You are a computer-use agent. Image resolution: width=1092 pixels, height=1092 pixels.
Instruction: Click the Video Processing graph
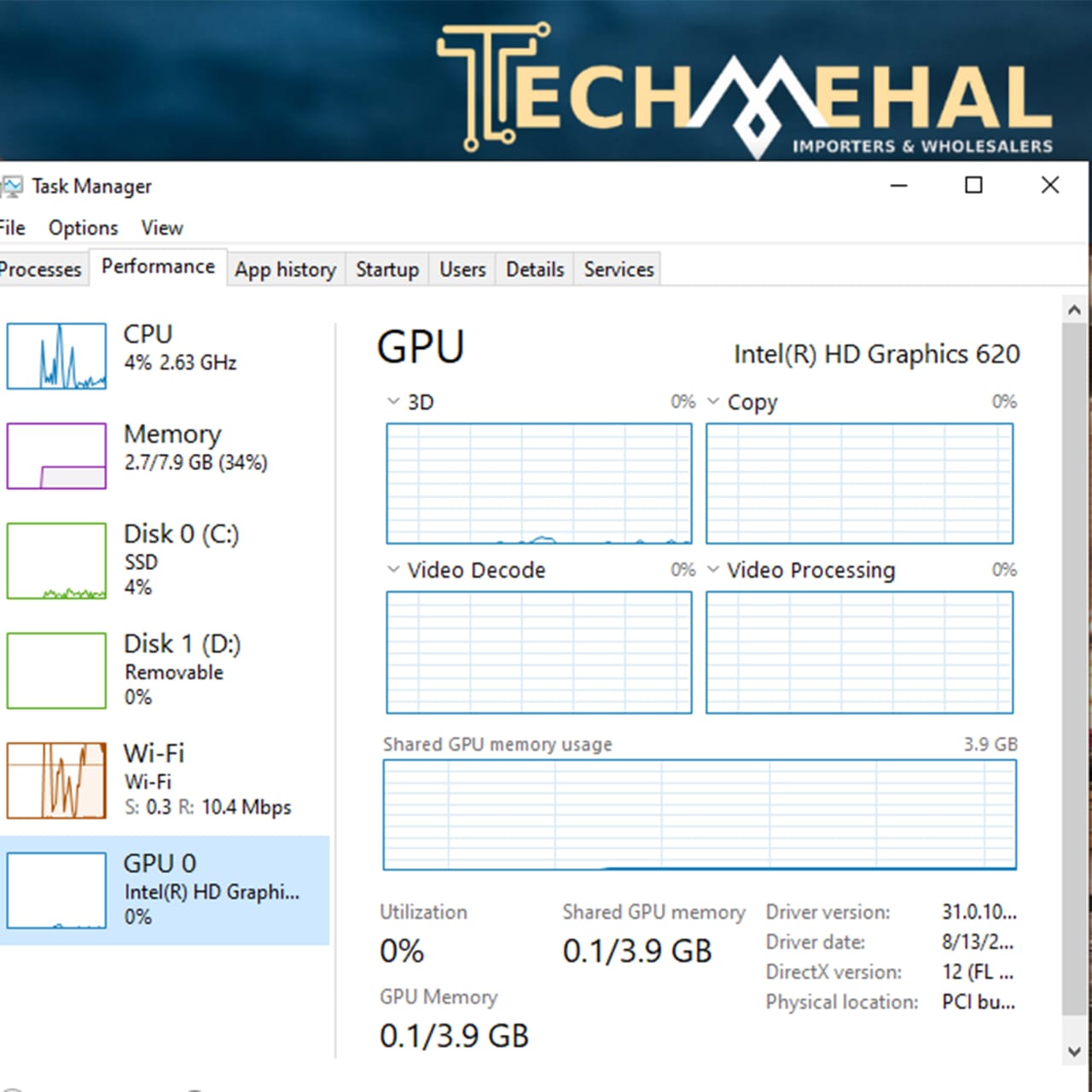coord(860,653)
